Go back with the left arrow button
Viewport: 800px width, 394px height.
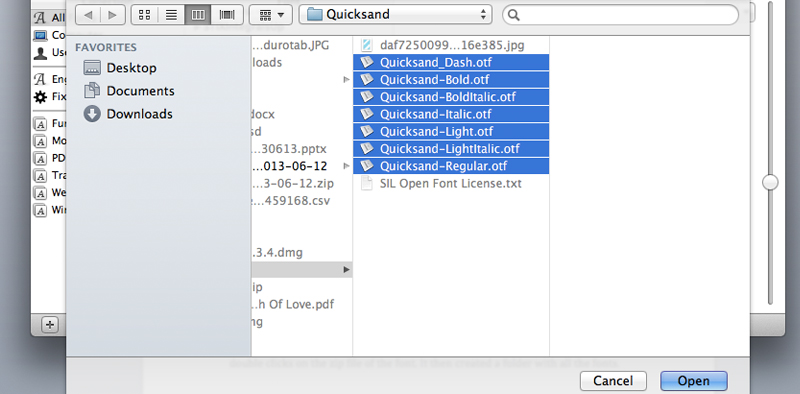[88, 15]
